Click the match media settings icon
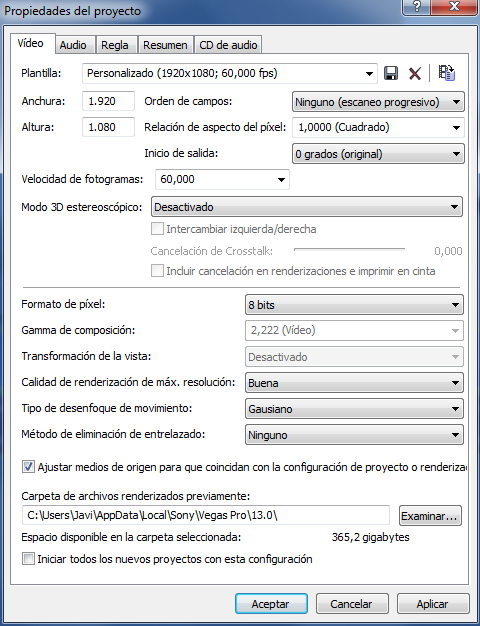 pyautogui.click(x=446, y=73)
